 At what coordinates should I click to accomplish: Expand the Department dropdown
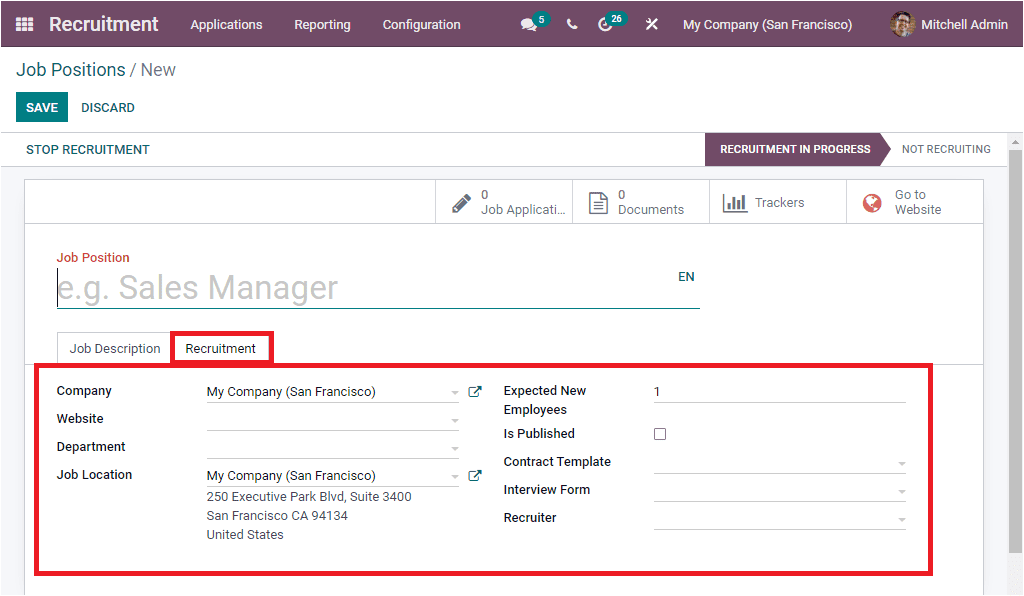(455, 447)
